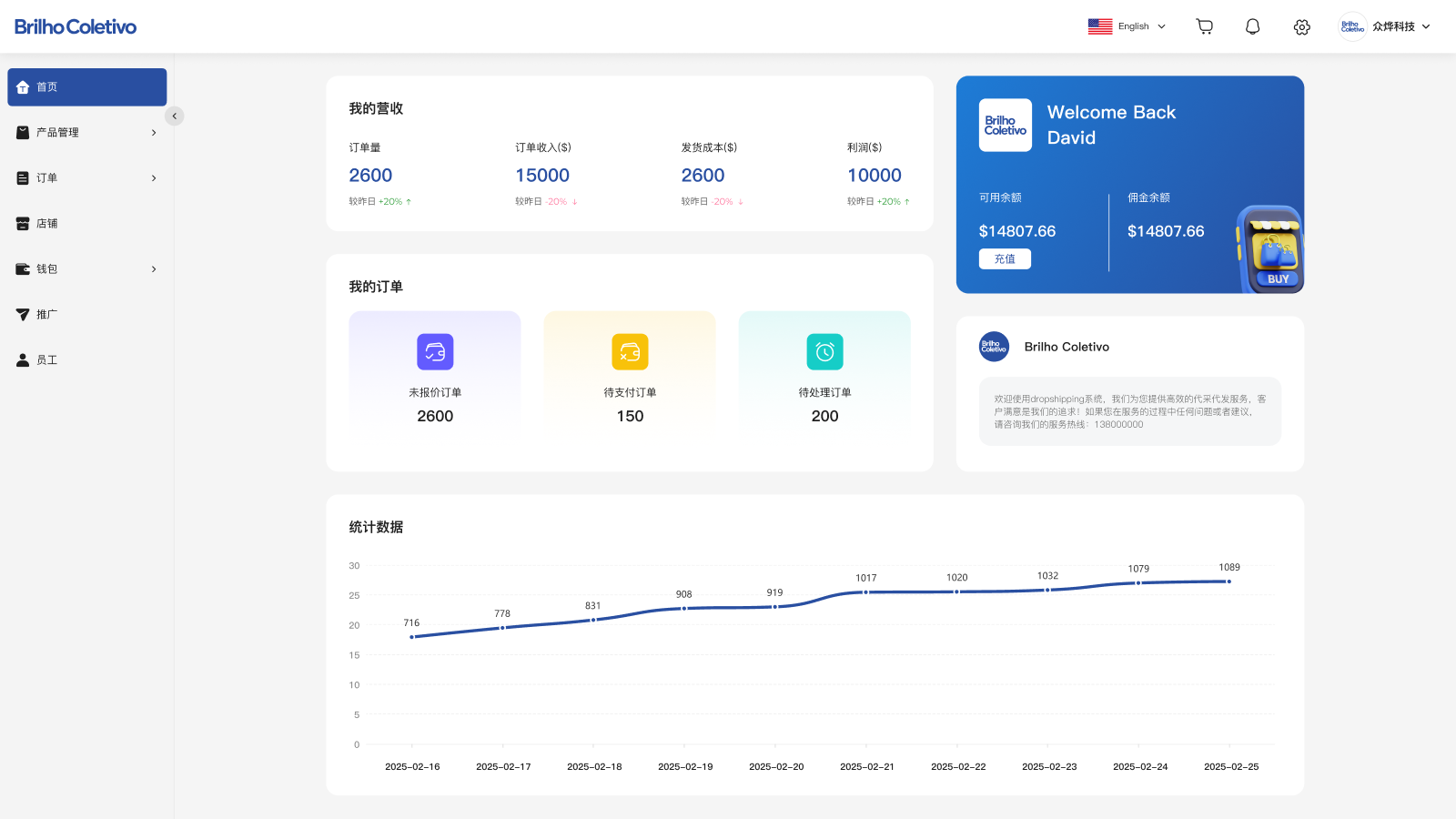The image size is (1456, 819).
Task: Select the 首页 home icon in sidebar
Action: pyautogui.click(x=22, y=86)
